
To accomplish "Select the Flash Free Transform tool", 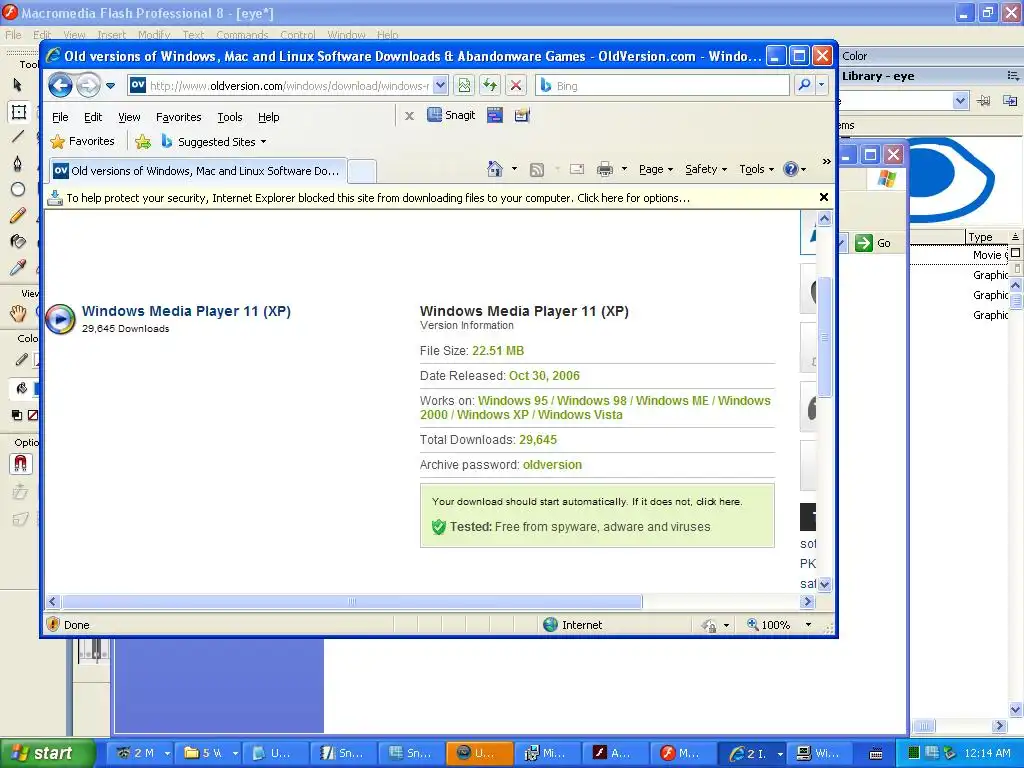I will coord(18,112).
